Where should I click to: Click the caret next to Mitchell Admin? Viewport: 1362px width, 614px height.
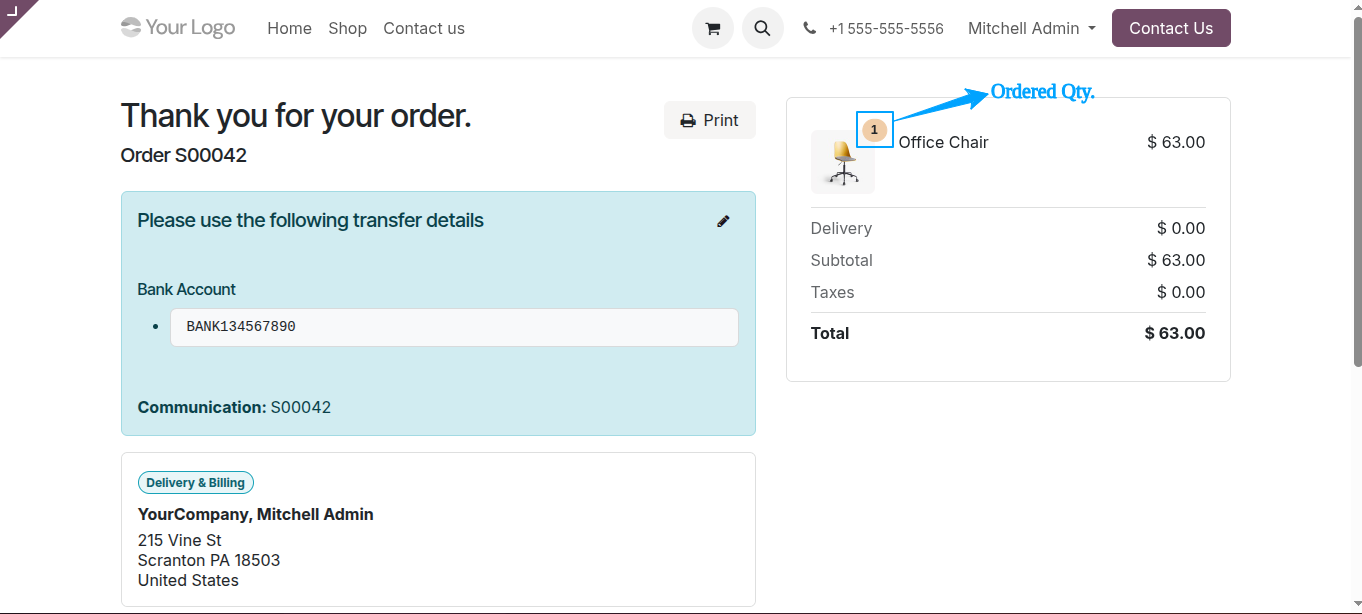pos(1091,29)
